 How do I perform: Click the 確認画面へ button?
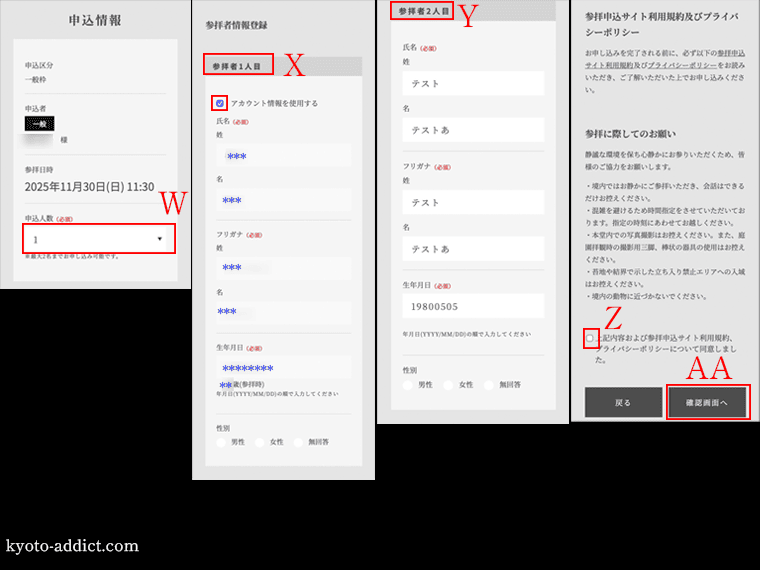706,402
